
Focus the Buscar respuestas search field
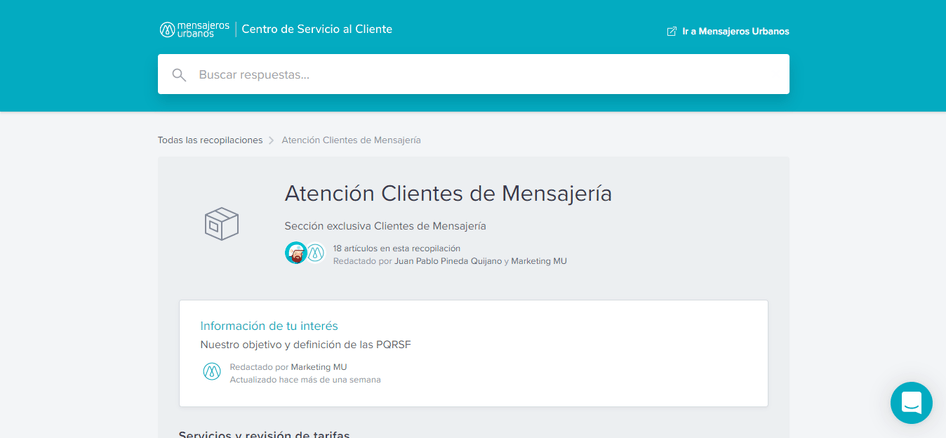tap(480, 74)
